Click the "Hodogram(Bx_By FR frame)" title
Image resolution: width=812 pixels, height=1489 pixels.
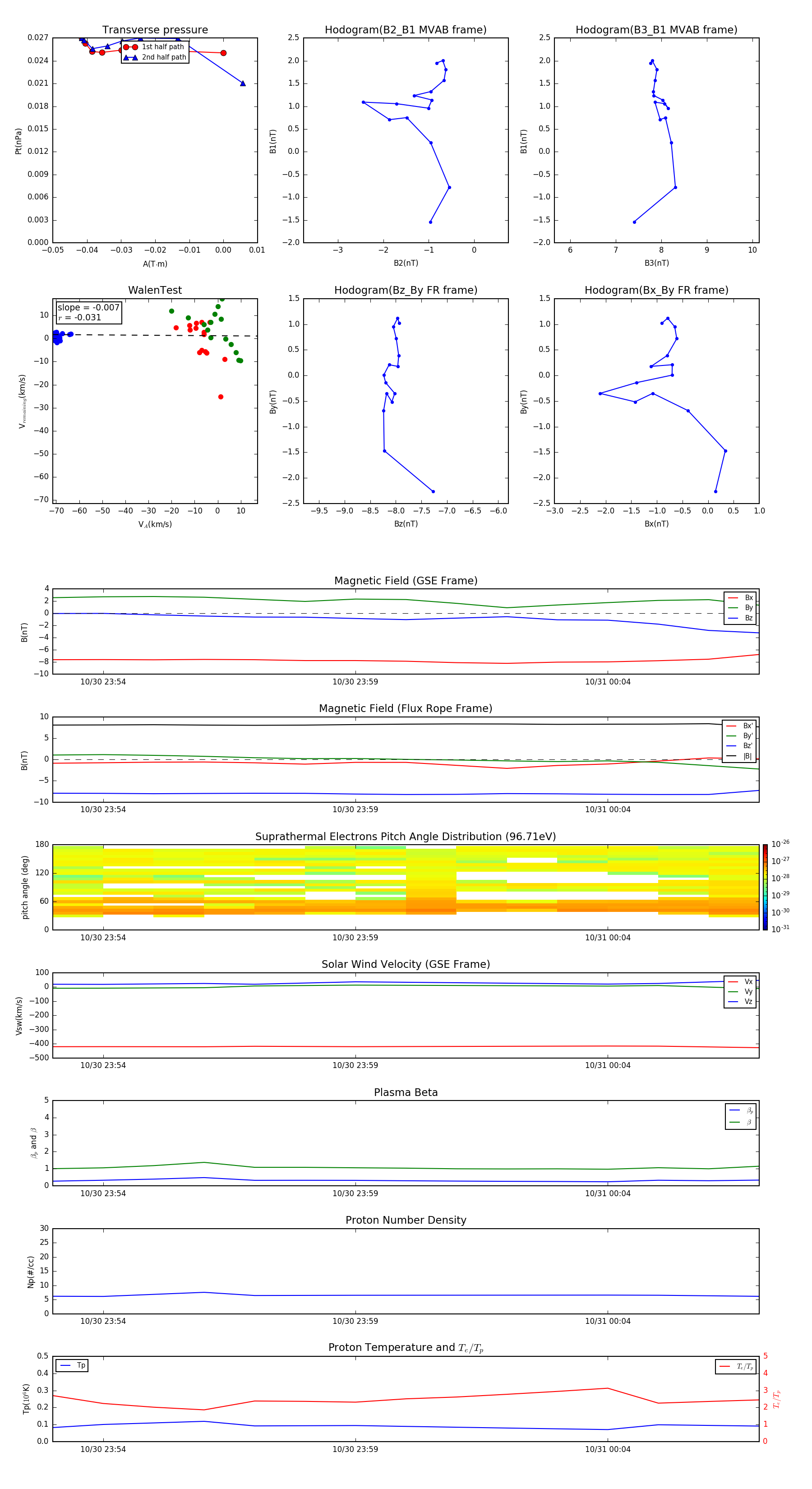(x=656, y=290)
